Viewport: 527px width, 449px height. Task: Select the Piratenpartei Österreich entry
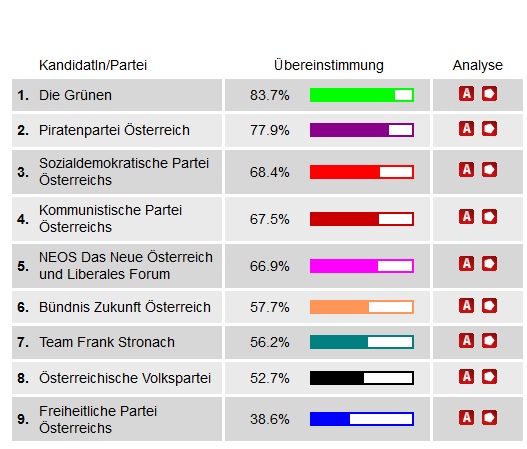[x=114, y=130]
